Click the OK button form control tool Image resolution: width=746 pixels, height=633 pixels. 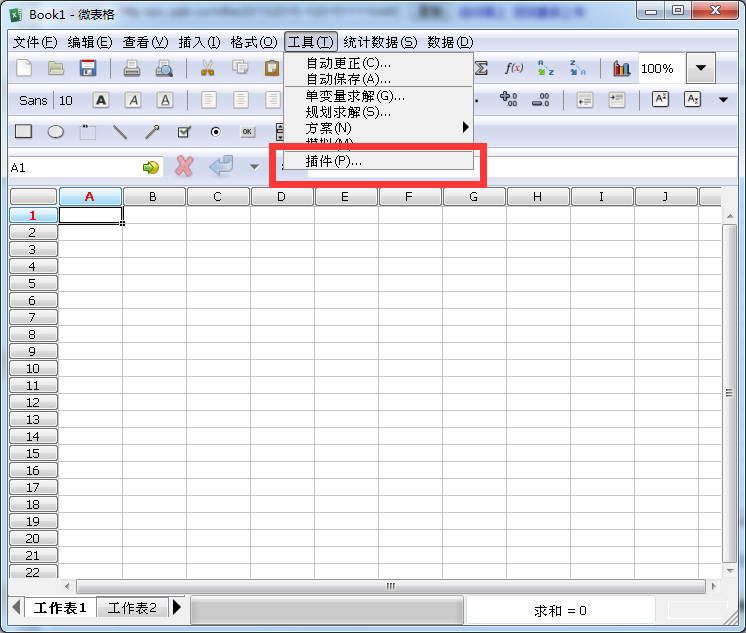(x=247, y=131)
